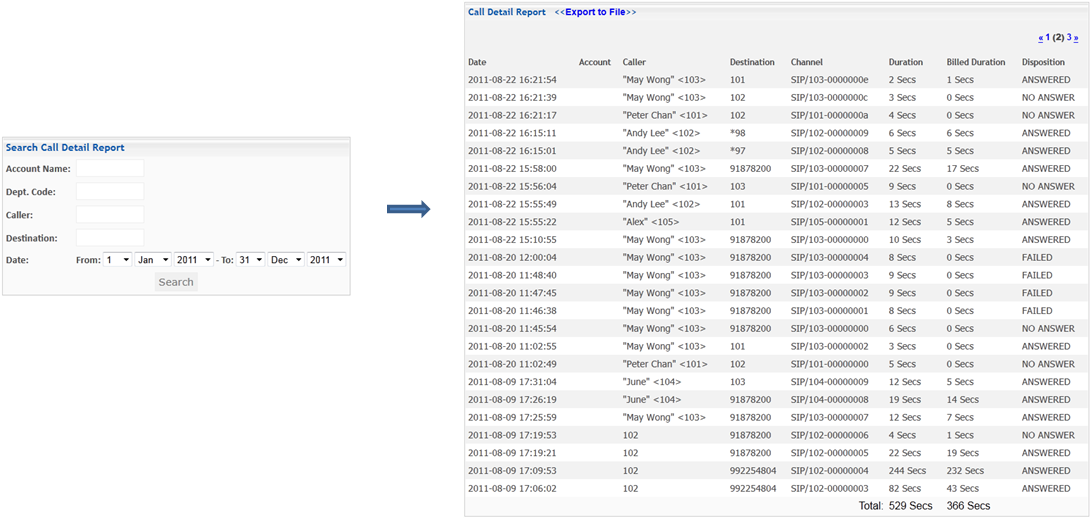Click the Caller input field

[110, 214]
